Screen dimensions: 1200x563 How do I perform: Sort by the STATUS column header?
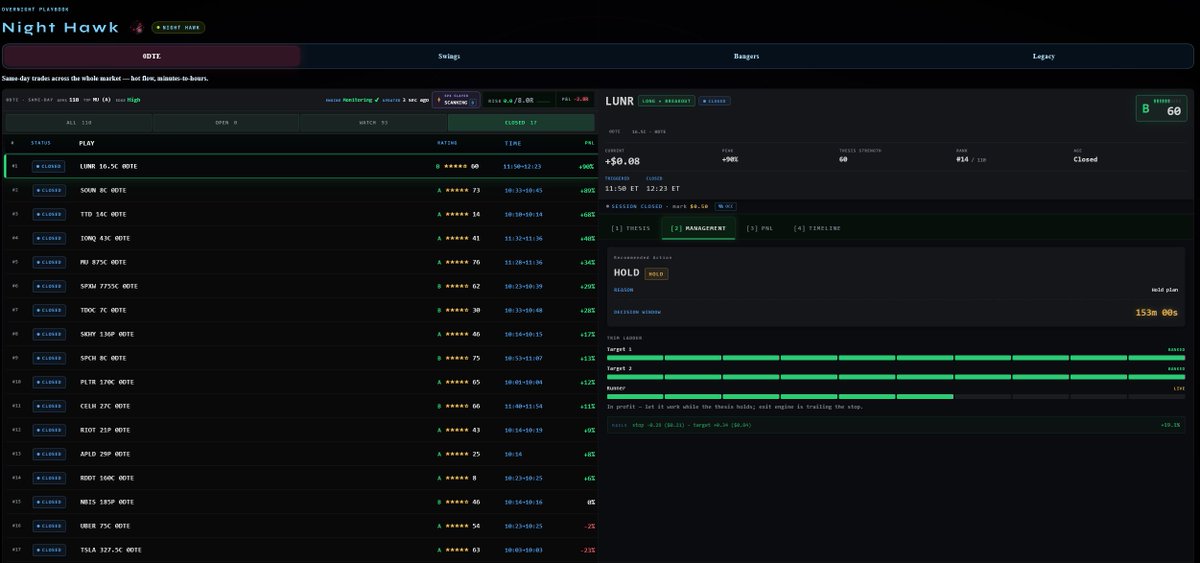(41, 143)
